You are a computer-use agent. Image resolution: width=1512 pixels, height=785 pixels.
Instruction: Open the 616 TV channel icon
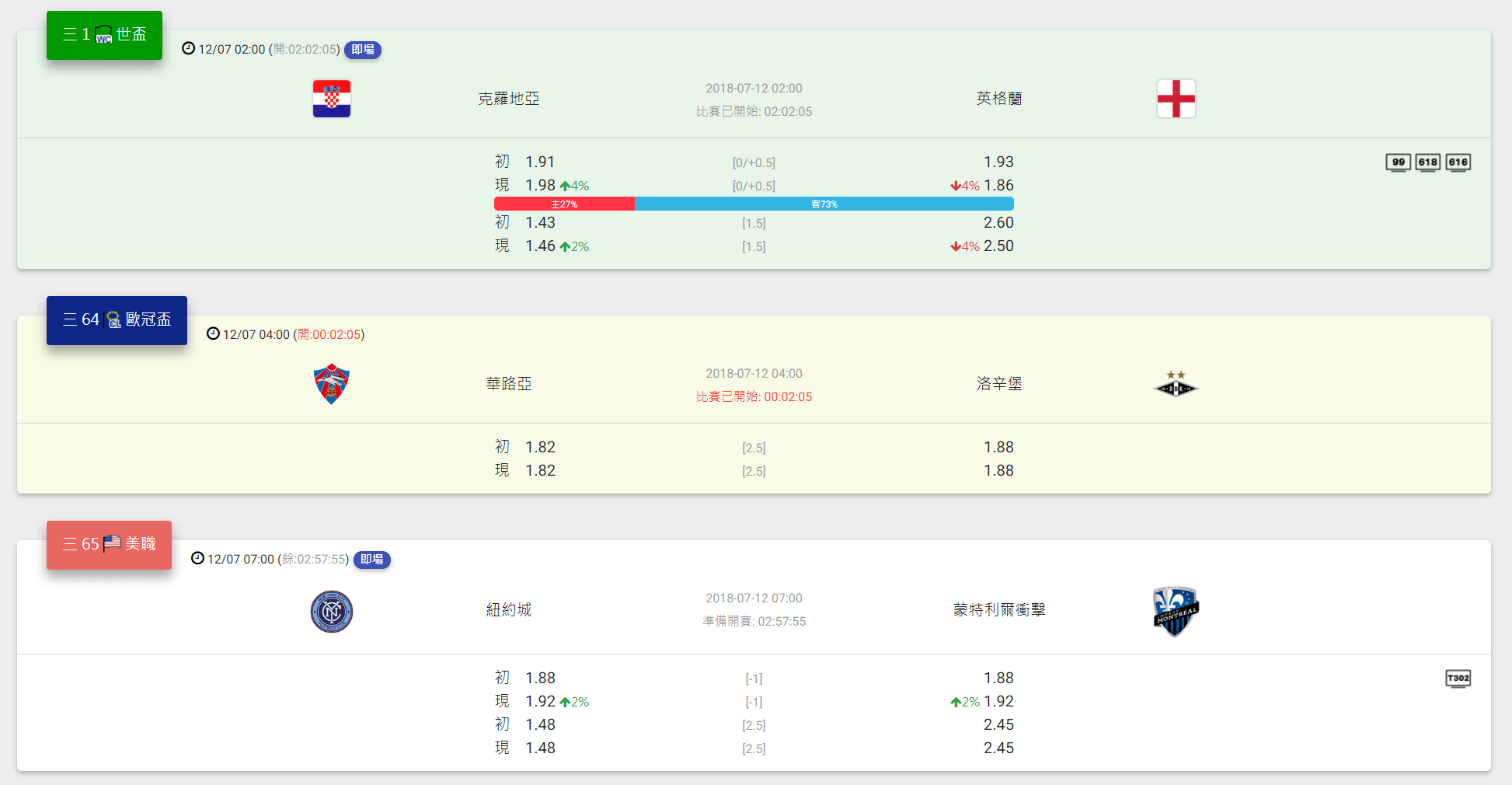pos(1458,162)
